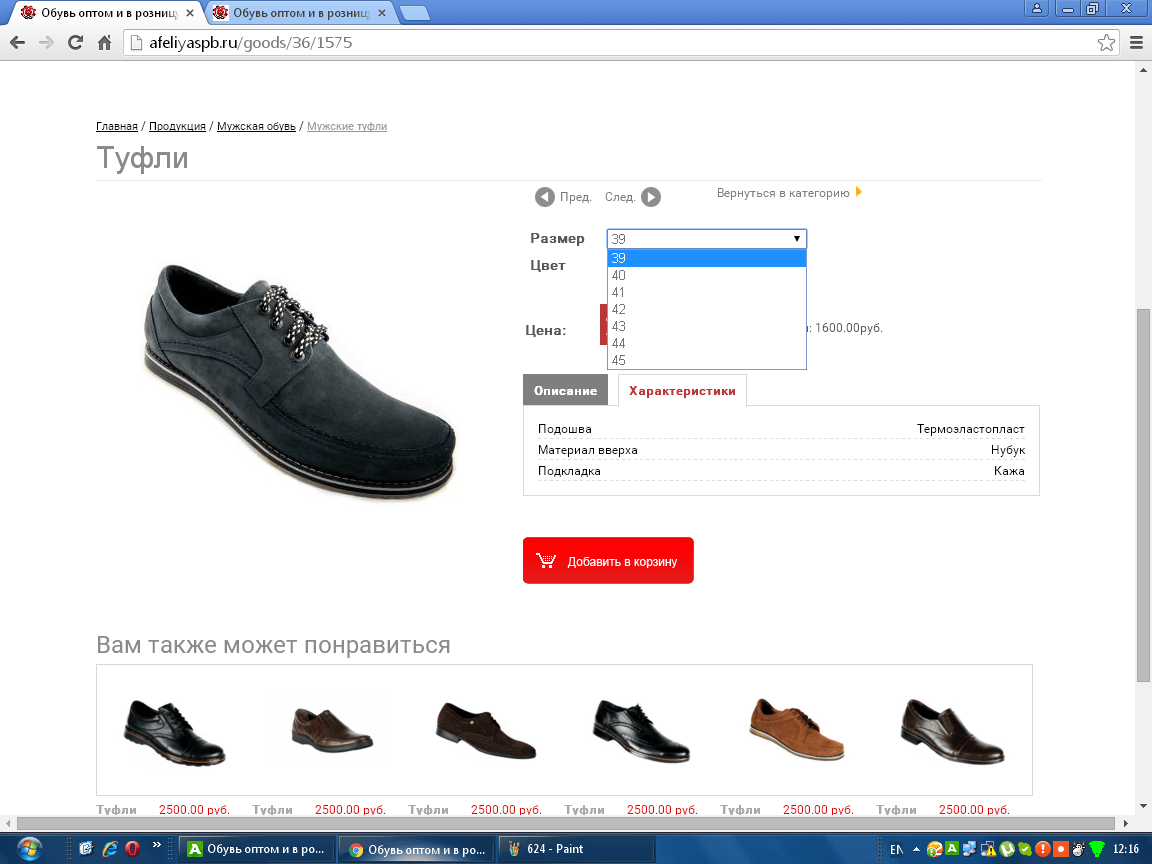Click the first quick launch icon left of Internet Explorer
Screen dimensions: 1152x864
(86, 849)
